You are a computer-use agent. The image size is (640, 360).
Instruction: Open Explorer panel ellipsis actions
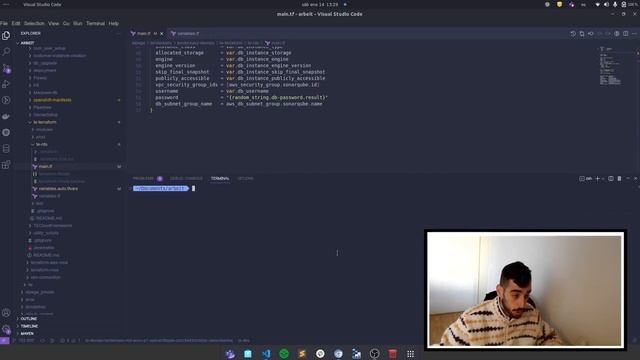(x=119, y=33)
